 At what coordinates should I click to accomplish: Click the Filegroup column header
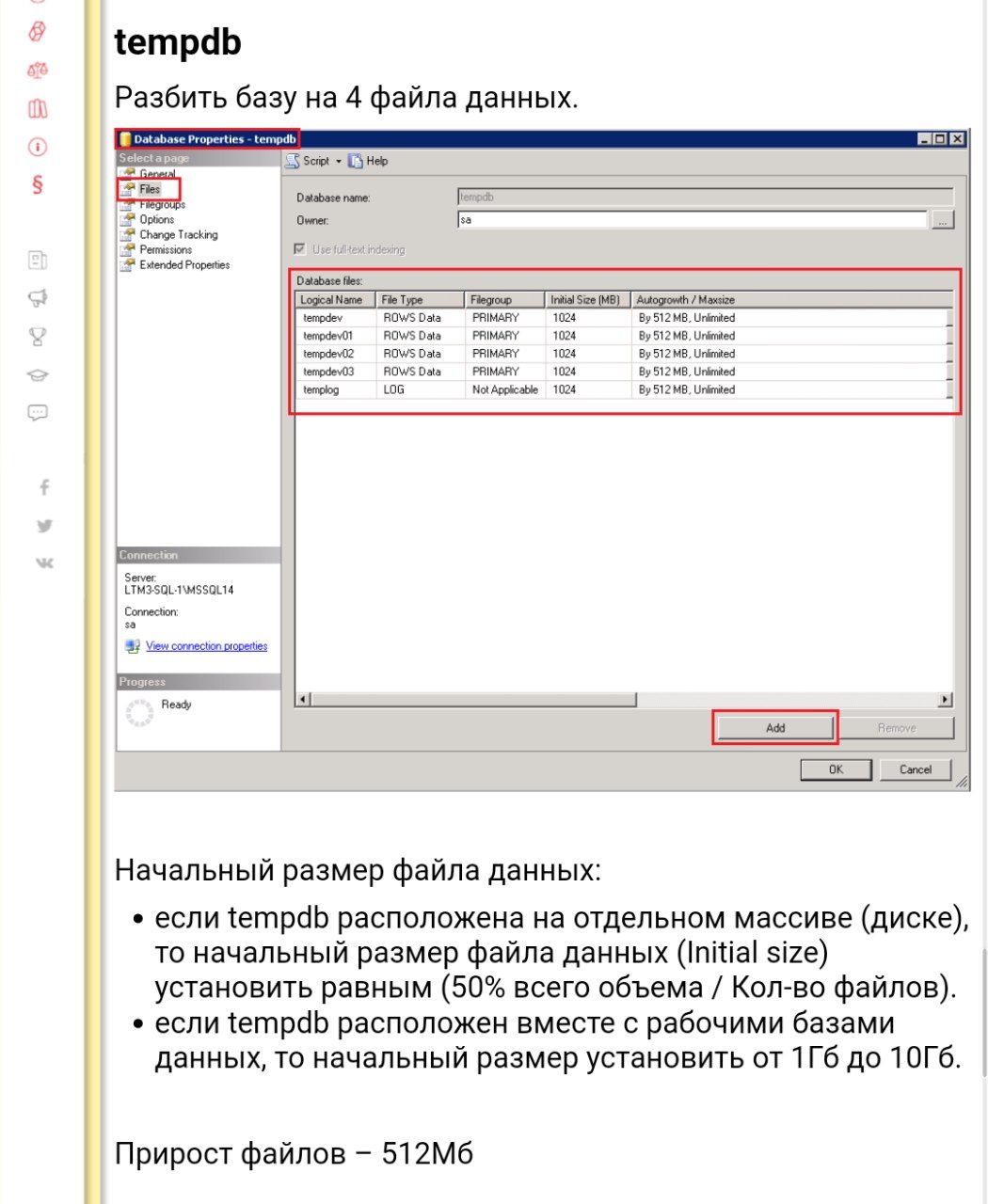coord(505,300)
